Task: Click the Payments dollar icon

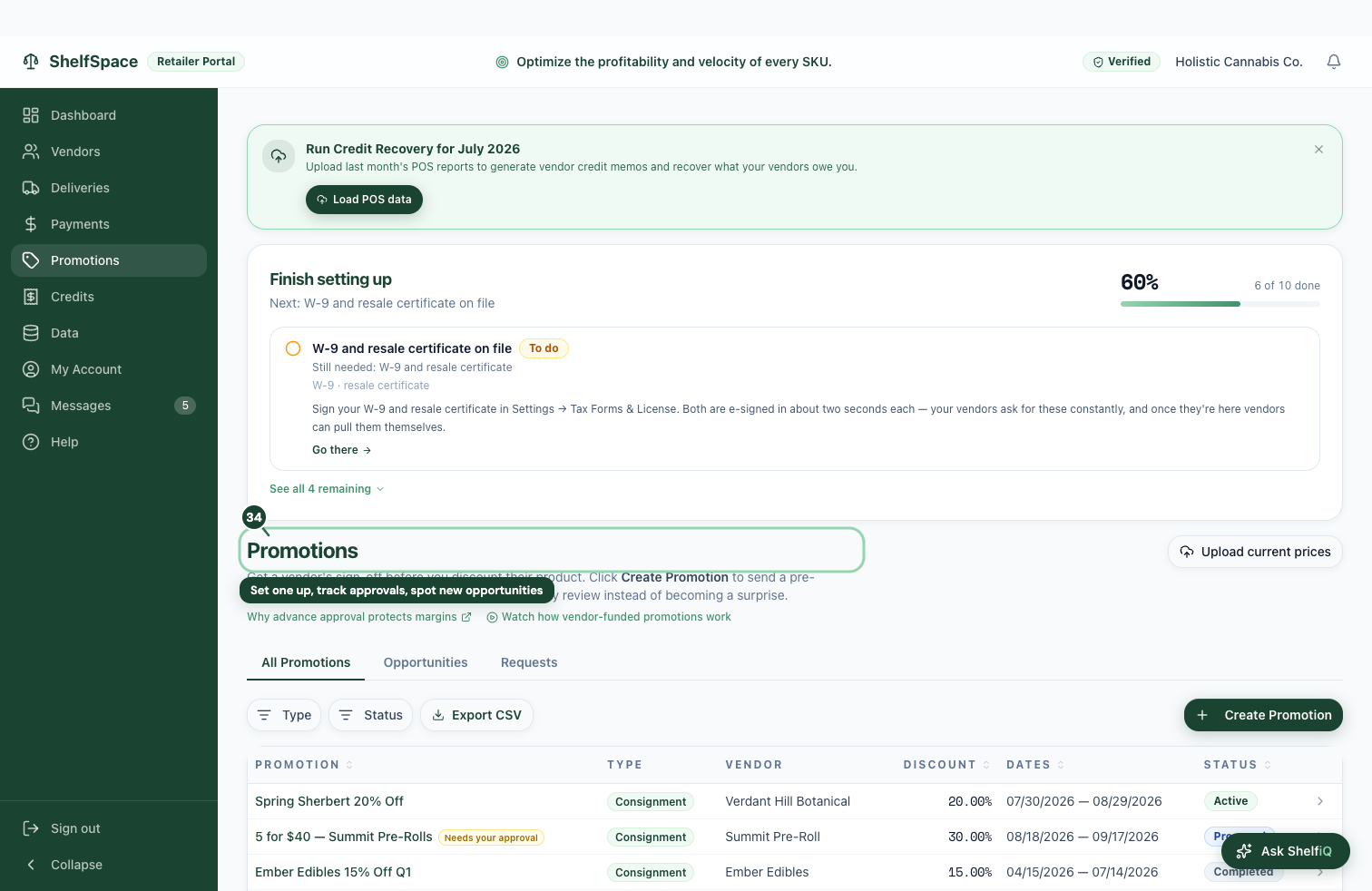Action: (31, 224)
